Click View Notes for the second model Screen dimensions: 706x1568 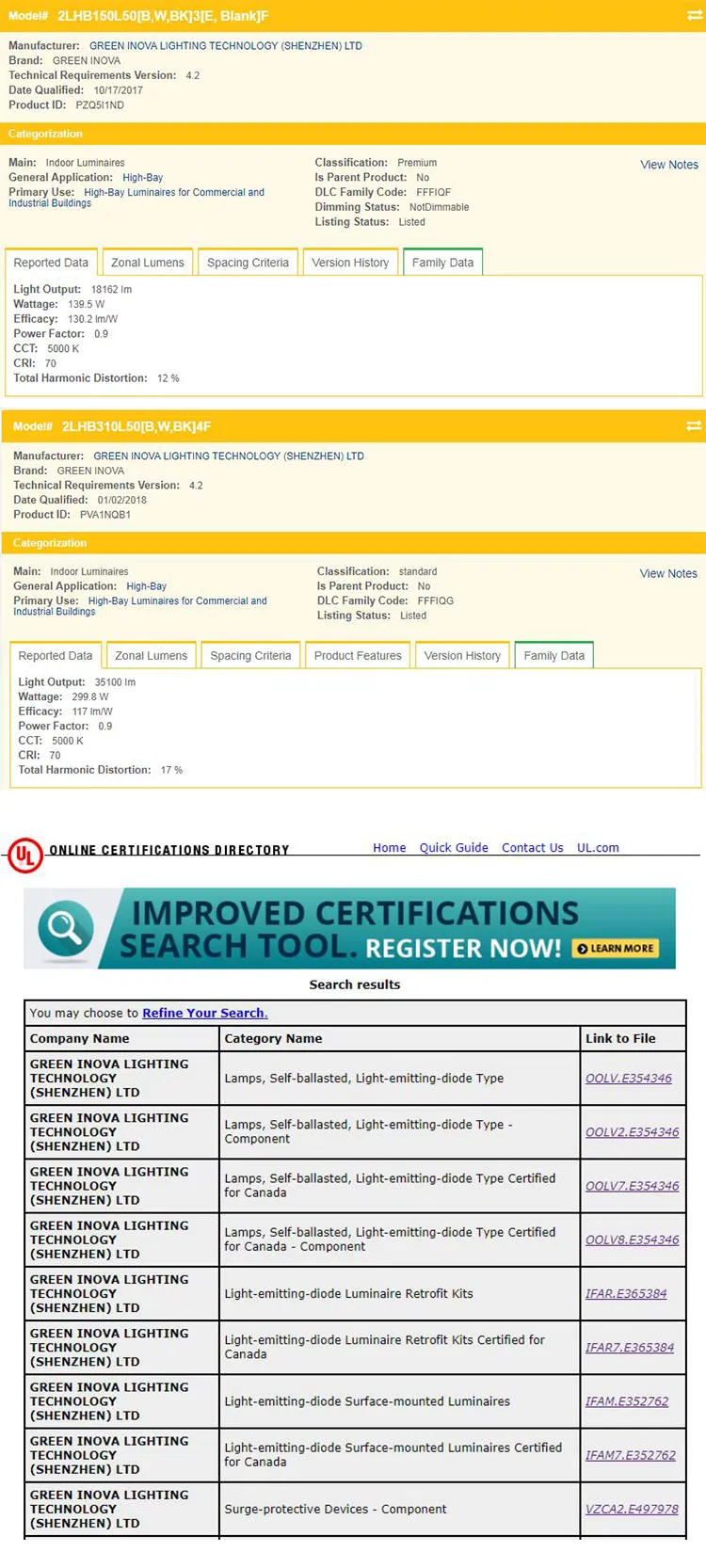pyautogui.click(x=668, y=573)
